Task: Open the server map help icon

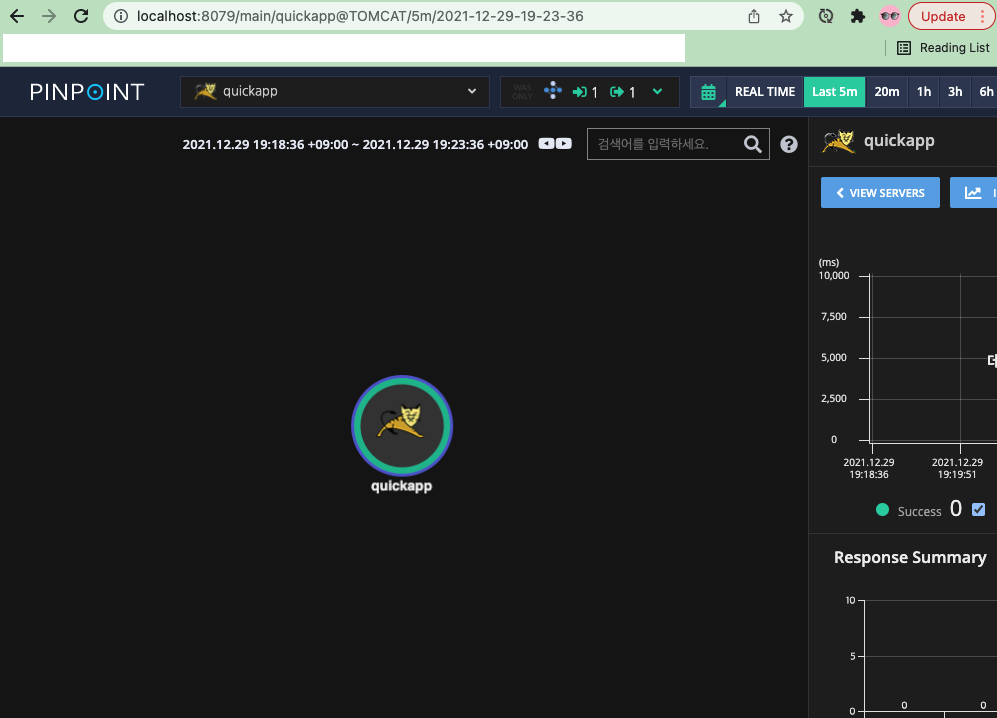Action: pyautogui.click(x=789, y=144)
